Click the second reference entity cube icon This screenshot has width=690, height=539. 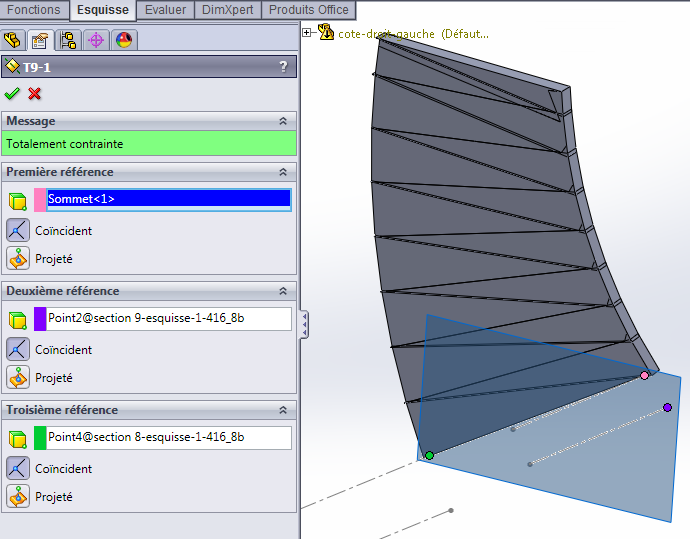(x=18, y=320)
